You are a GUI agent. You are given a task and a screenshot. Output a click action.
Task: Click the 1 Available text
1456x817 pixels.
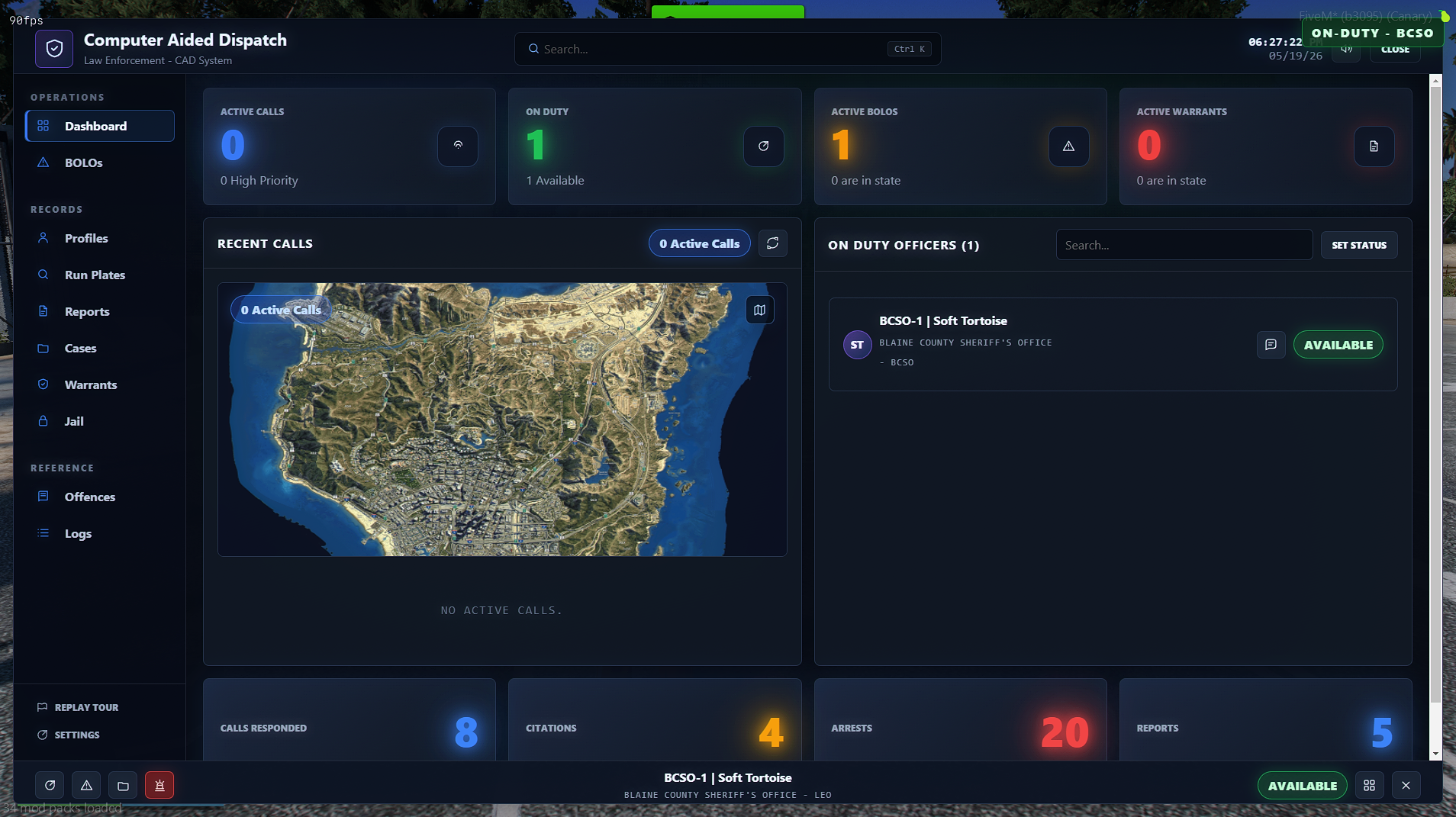click(x=555, y=180)
